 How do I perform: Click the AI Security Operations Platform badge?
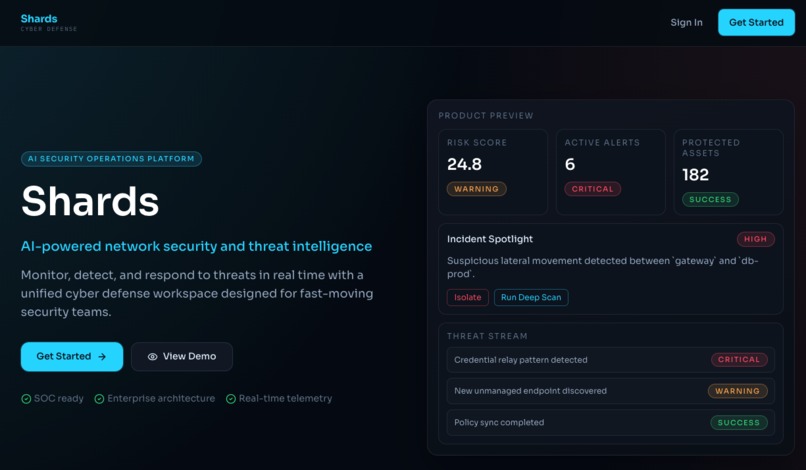111,159
